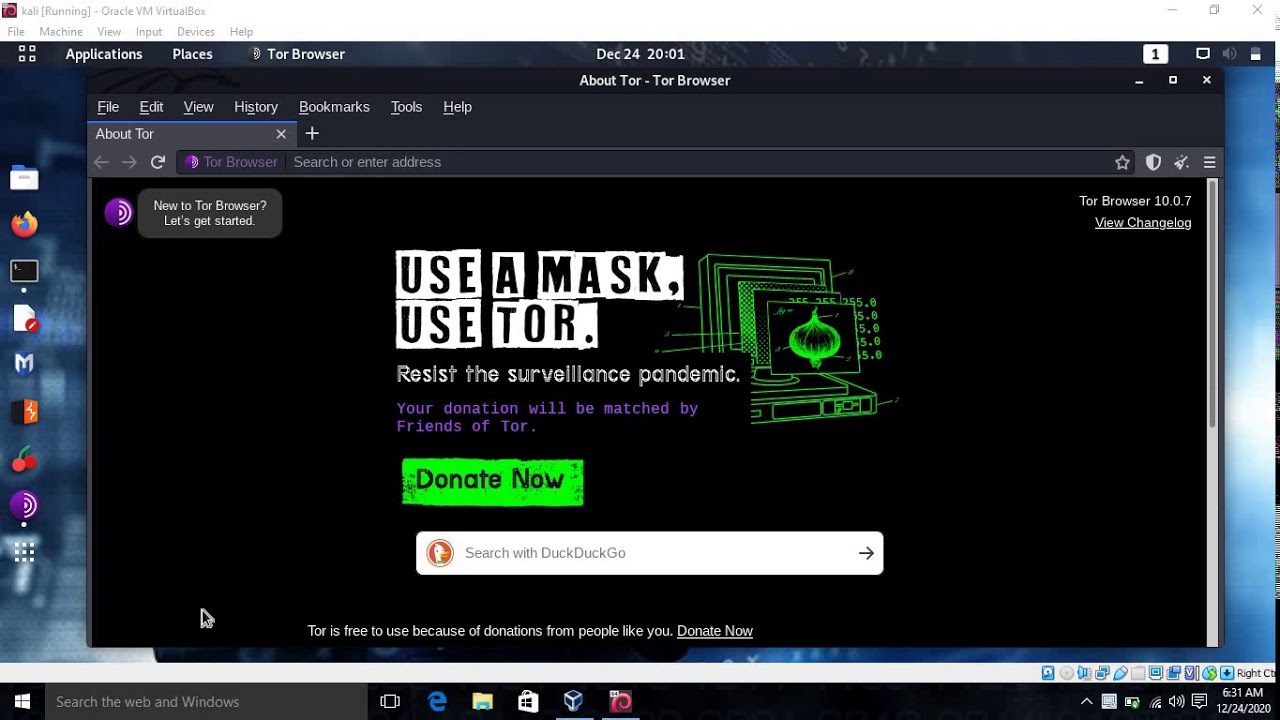The width and height of the screenshot is (1280, 720).
Task: Open the Kali activities grid icon
Action: click(x=27, y=54)
